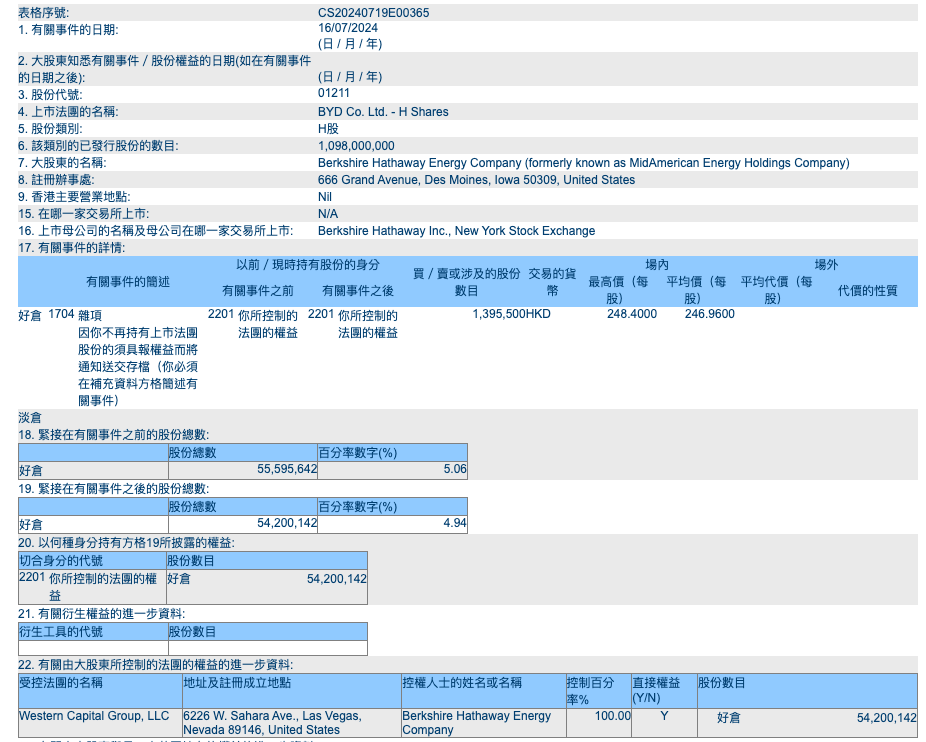Click the Western Capital Group, LLC entry
926x742 pixels.
(x=94, y=716)
